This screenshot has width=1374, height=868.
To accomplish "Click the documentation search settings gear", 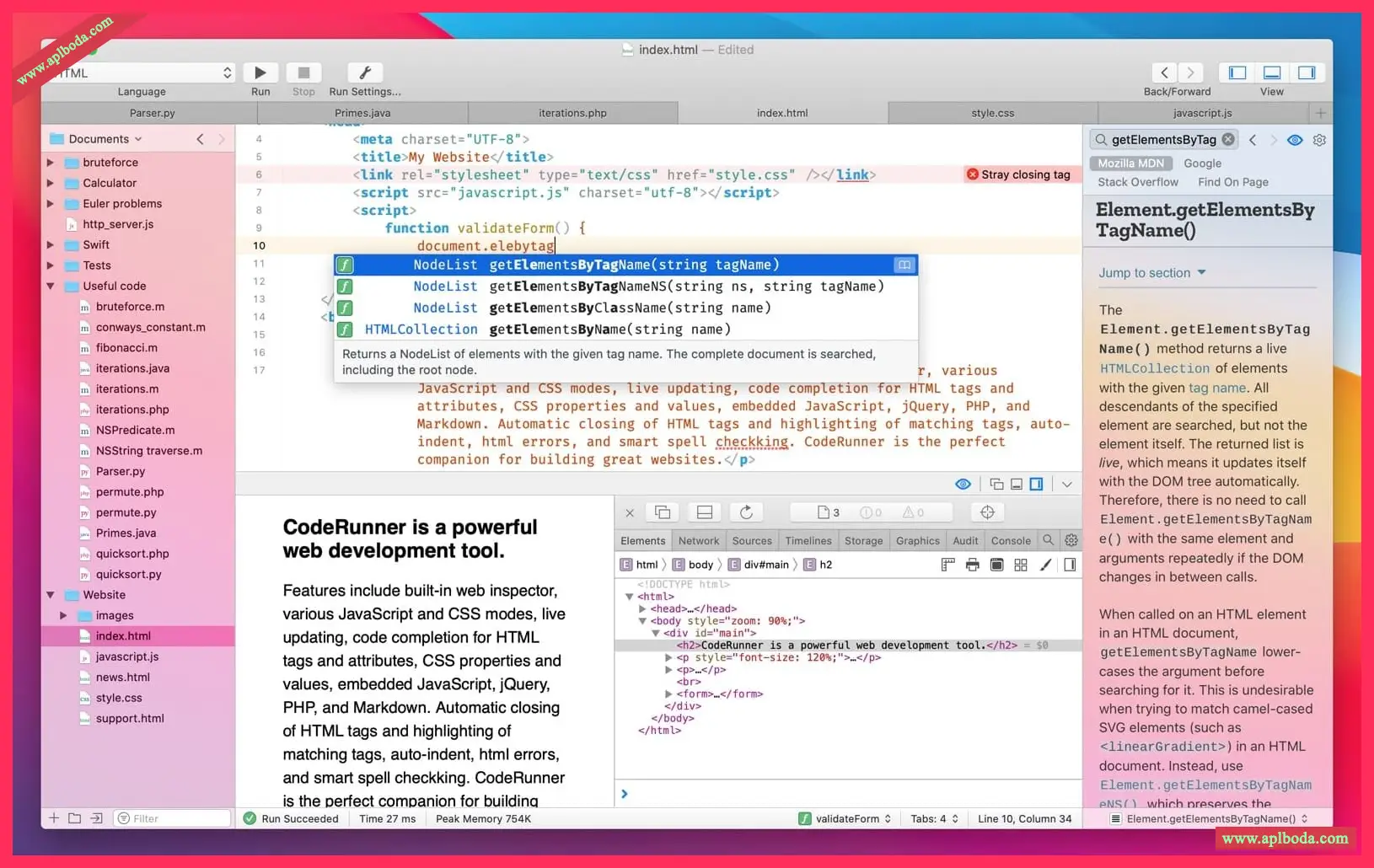I will [x=1319, y=140].
